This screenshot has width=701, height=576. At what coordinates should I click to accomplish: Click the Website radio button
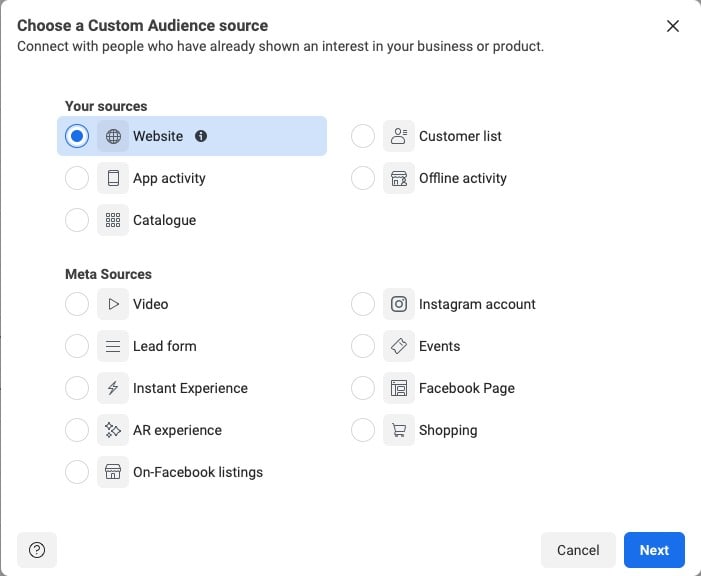77,136
